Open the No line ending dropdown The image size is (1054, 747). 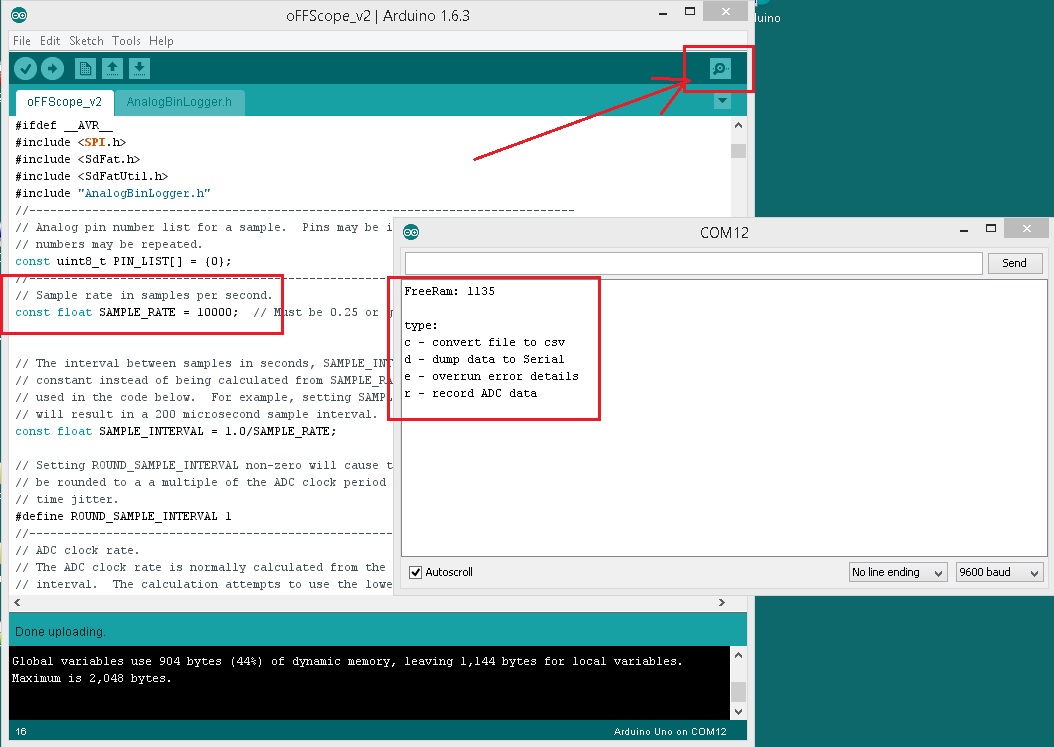[x=897, y=572]
